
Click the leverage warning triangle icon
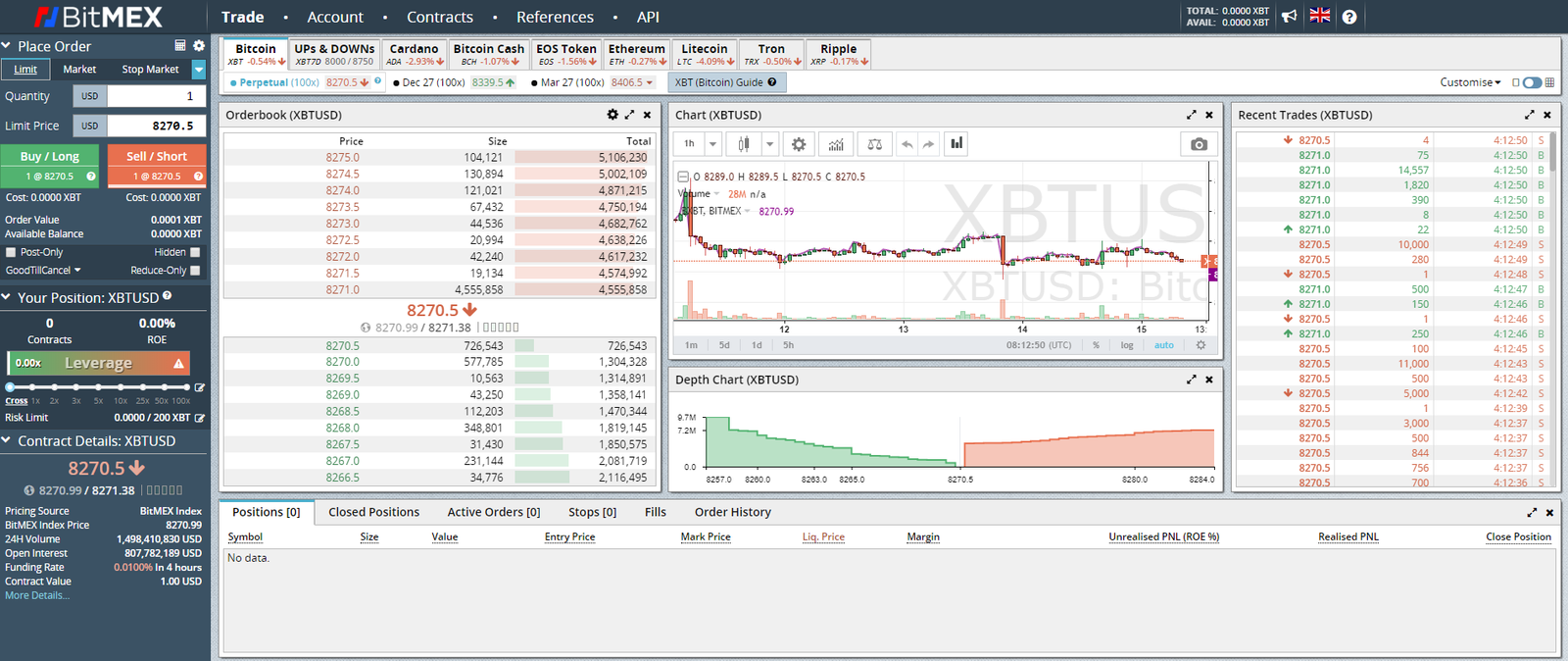(x=178, y=363)
